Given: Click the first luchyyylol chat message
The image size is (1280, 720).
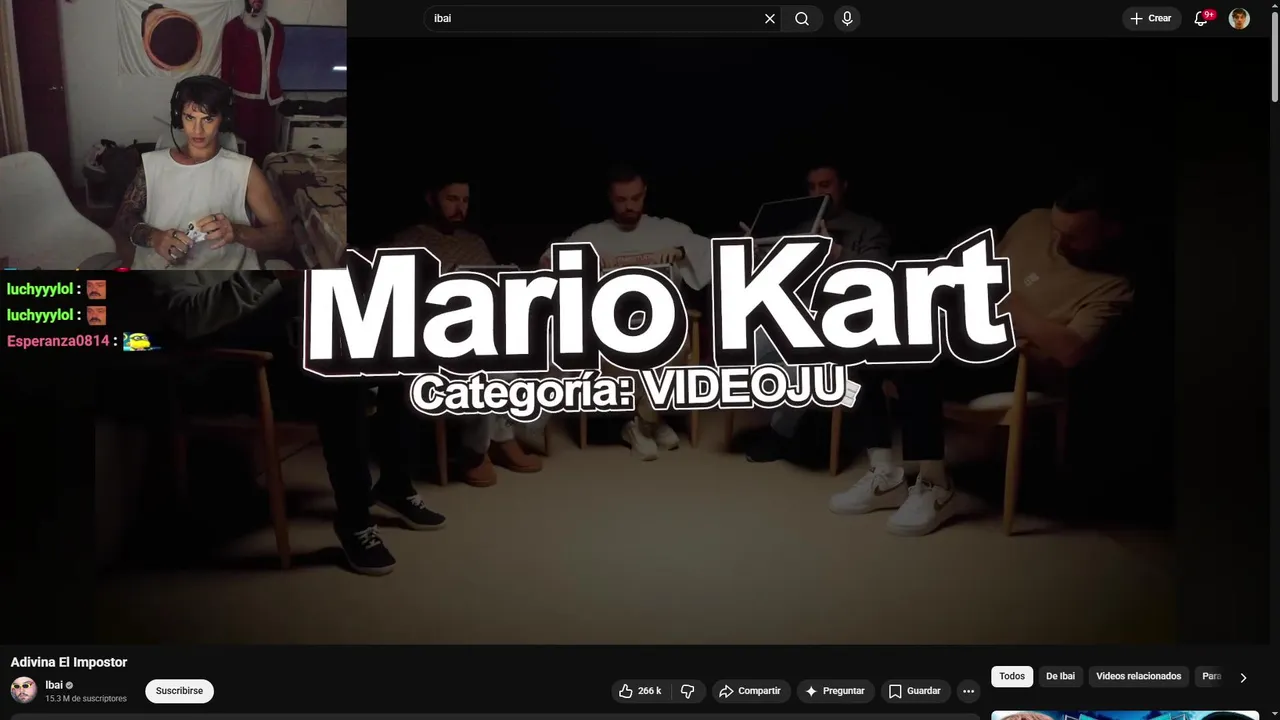Looking at the screenshot, I should coord(56,289).
